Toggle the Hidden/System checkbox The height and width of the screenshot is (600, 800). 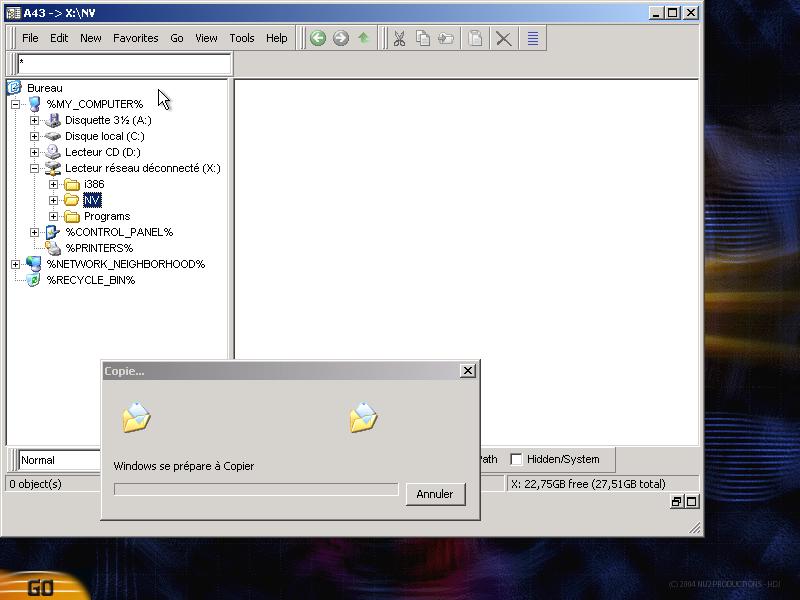[x=516, y=459]
